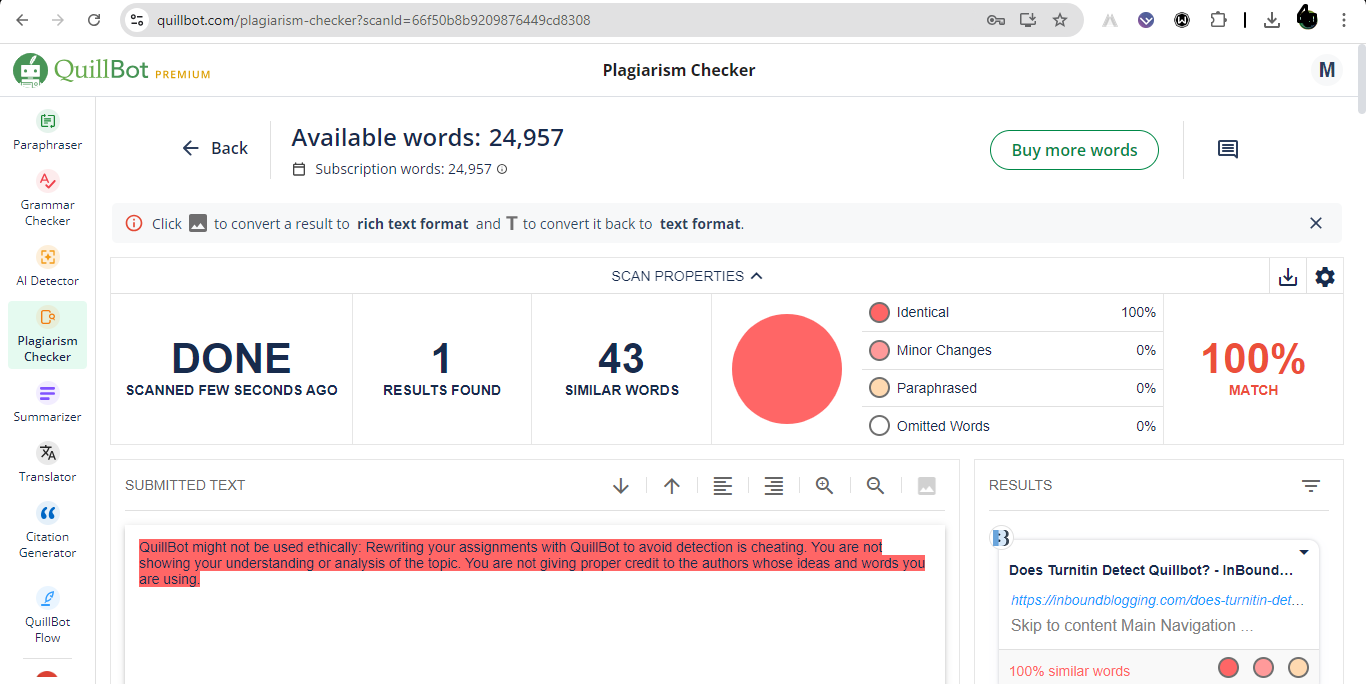Image resolution: width=1366 pixels, height=684 pixels.
Task: Open browser downloads
Action: (1272, 20)
